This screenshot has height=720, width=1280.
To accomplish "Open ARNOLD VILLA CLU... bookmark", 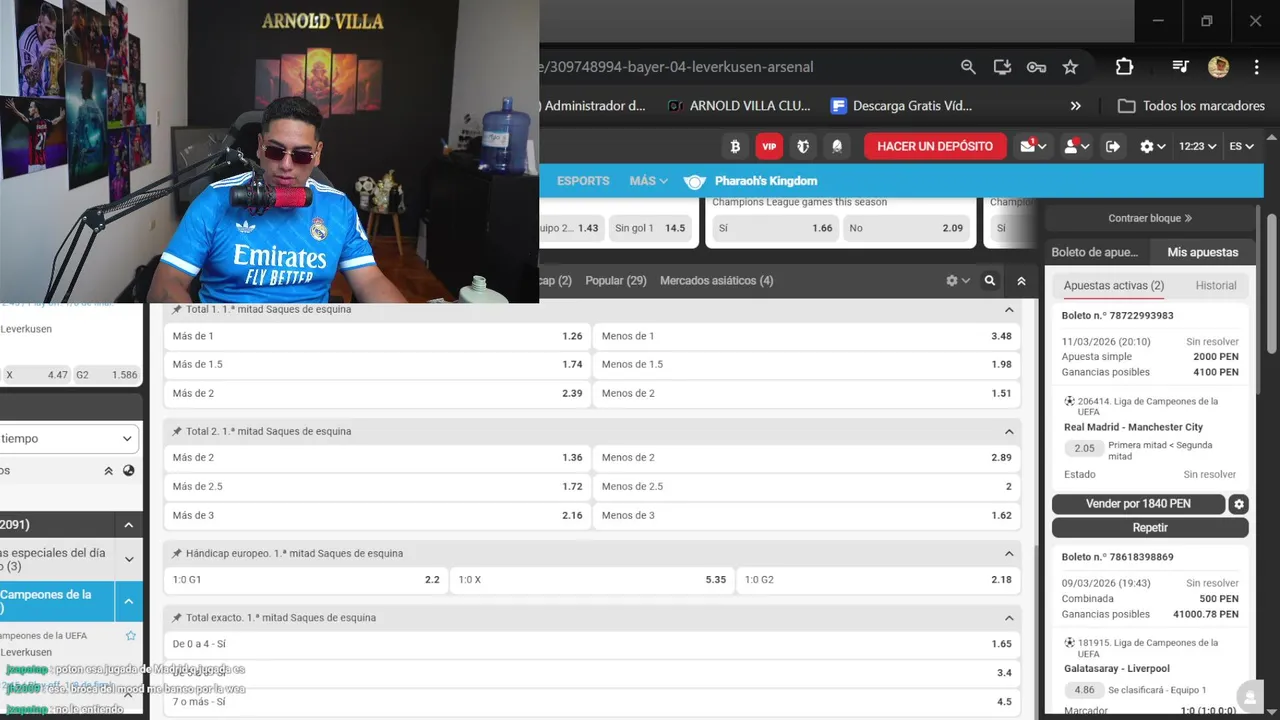I will 738,105.
